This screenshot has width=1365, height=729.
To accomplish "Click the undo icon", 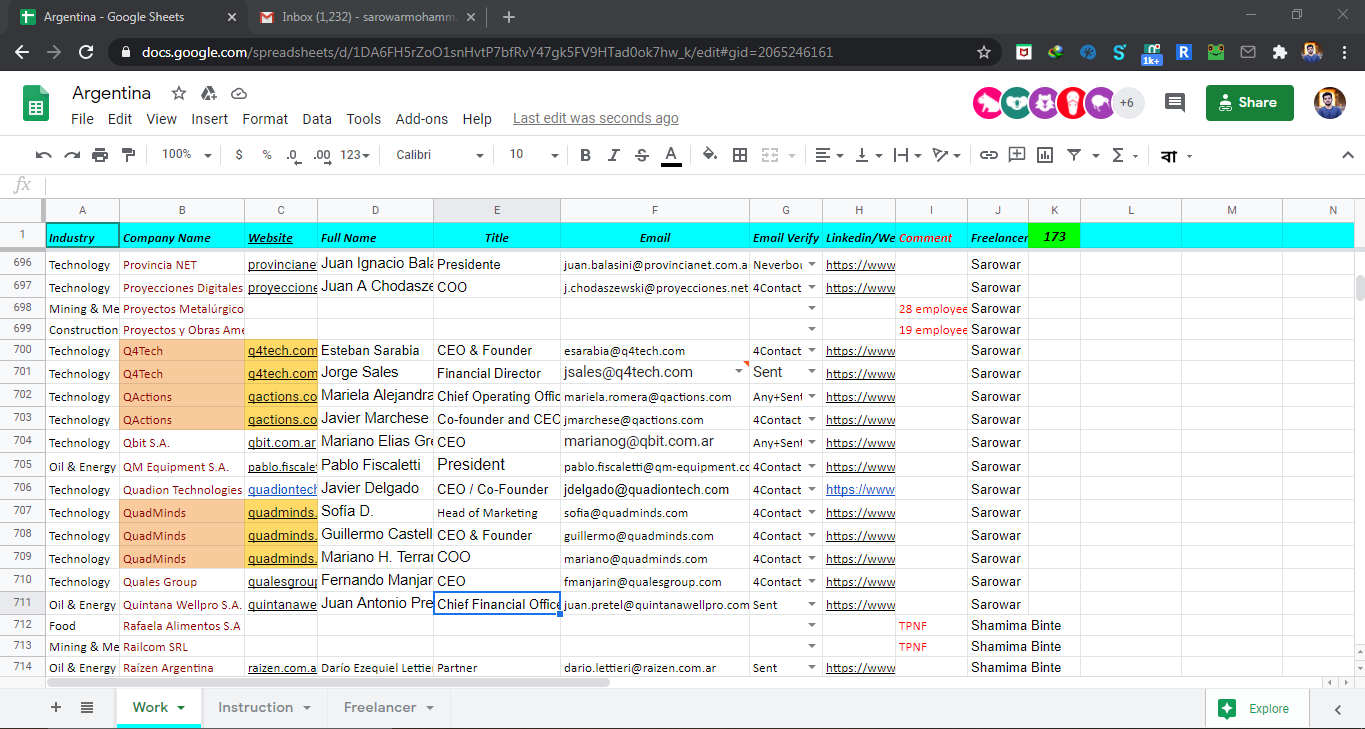I will pyautogui.click(x=41, y=155).
